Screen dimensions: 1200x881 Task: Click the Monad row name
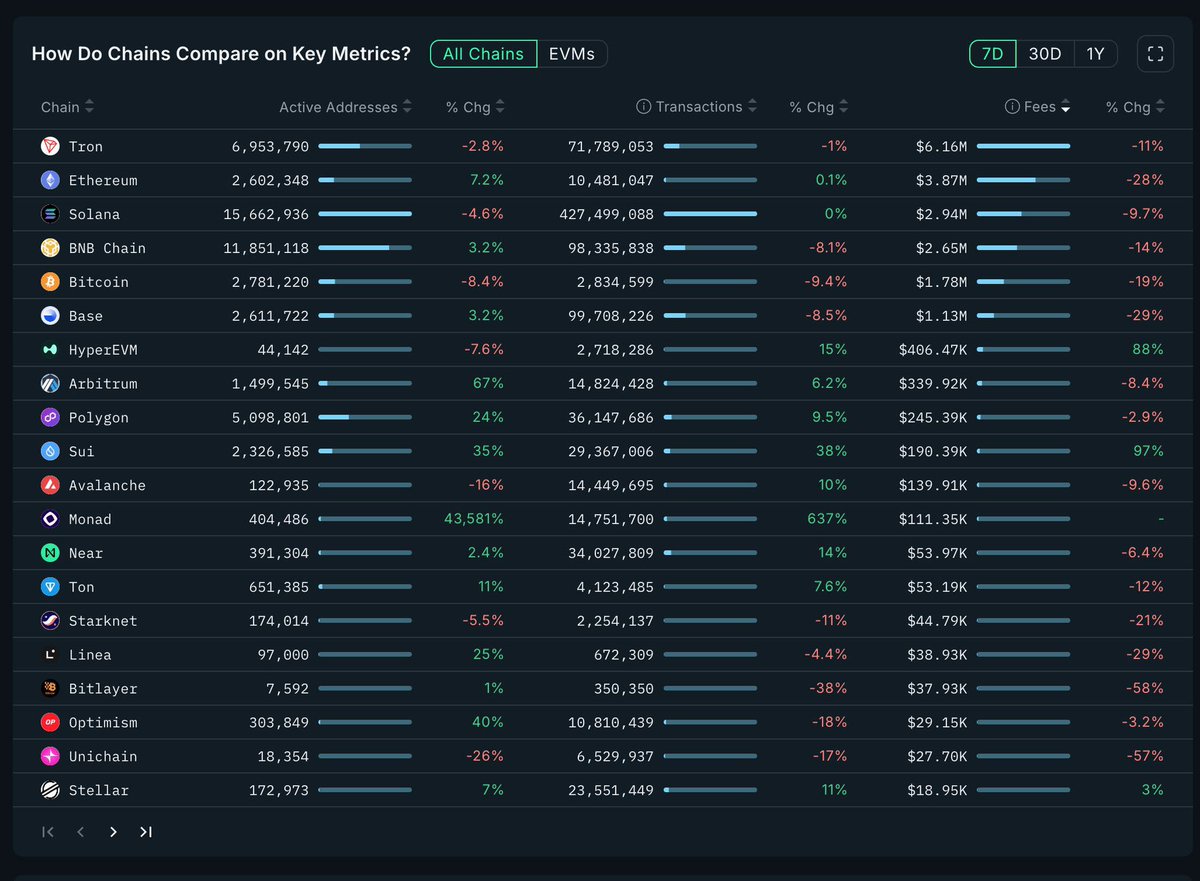90,520
